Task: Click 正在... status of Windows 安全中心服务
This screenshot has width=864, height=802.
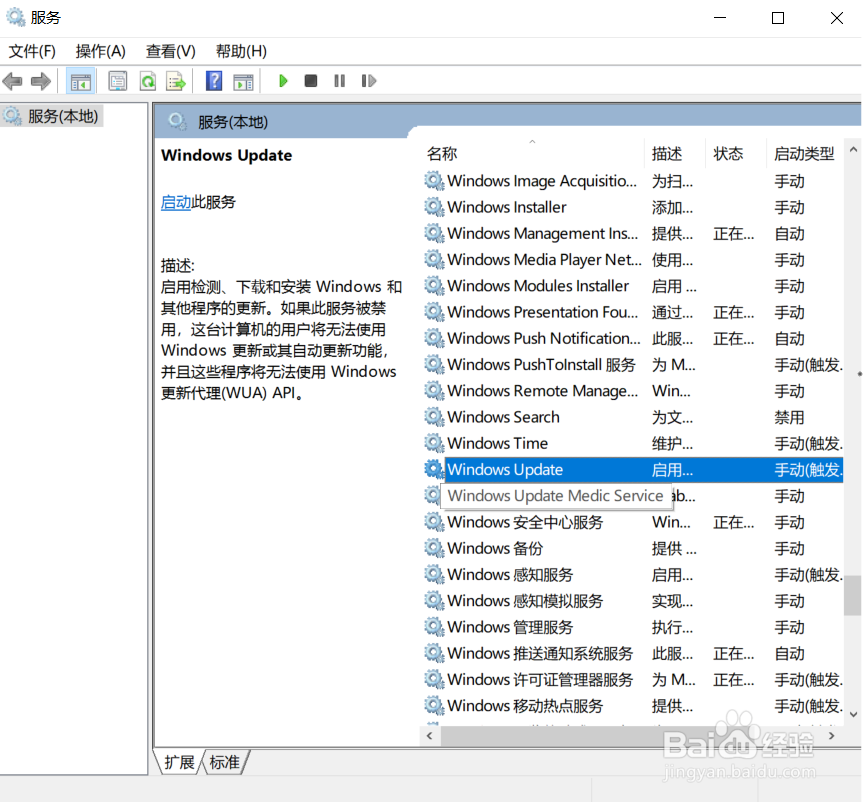Action: [x=733, y=522]
